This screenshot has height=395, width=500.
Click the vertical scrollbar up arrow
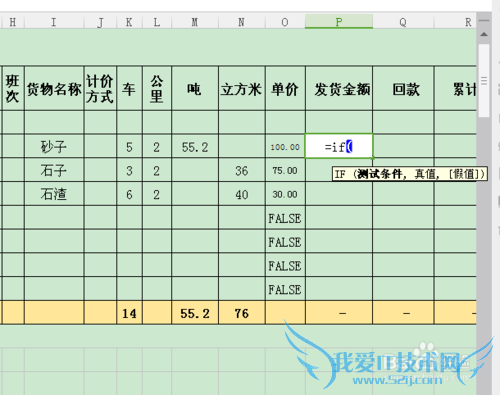click(484, 34)
